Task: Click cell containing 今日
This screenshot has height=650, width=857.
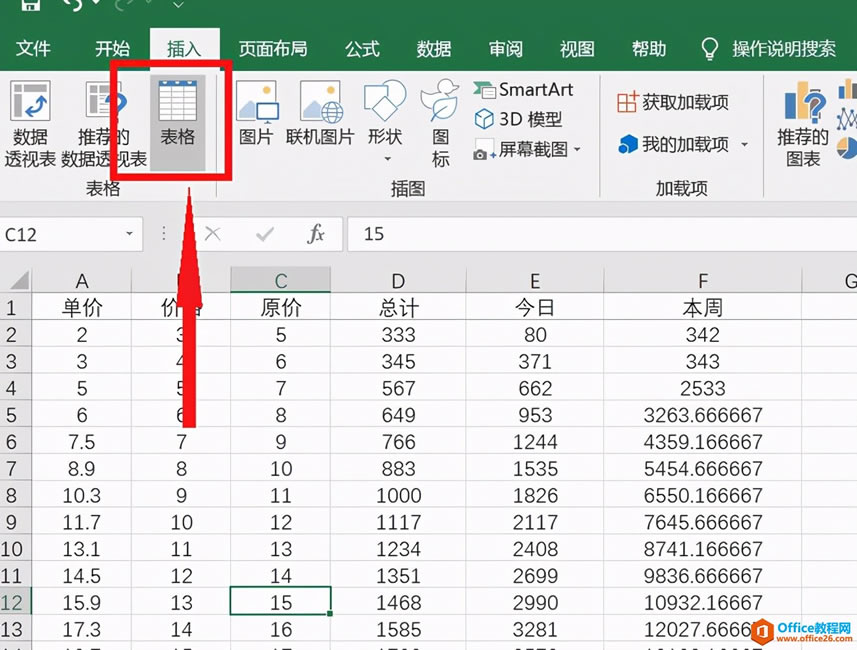Action: pyautogui.click(x=535, y=307)
